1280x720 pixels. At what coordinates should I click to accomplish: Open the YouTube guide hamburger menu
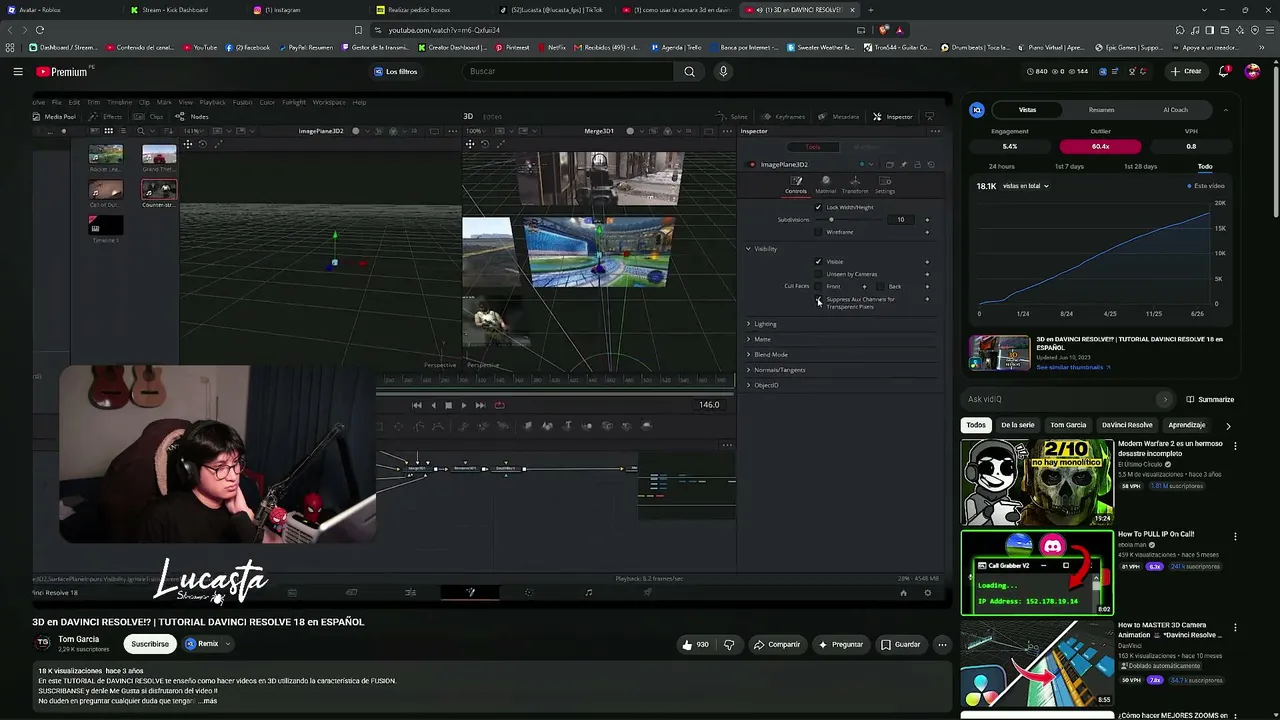tap(18, 71)
